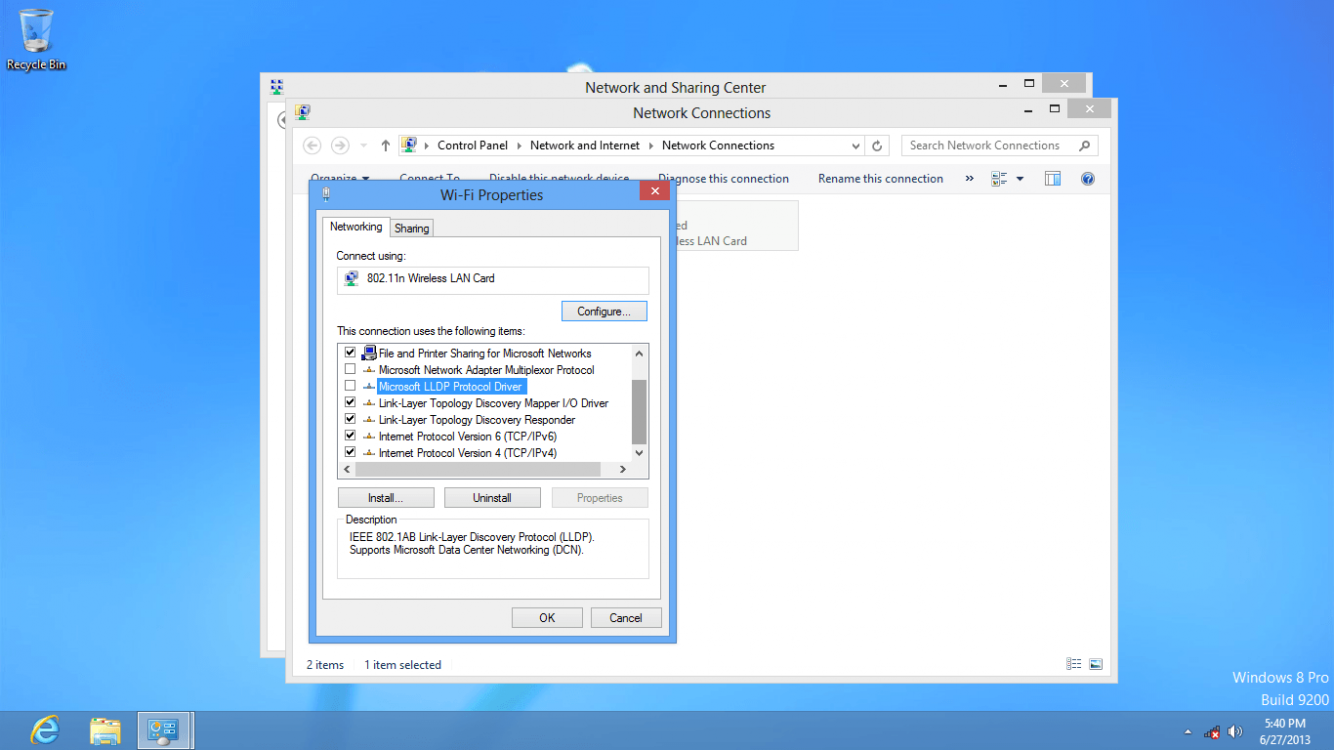Refresh the Network Connections window
Viewport: 1334px width, 750px height.
click(877, 146)
